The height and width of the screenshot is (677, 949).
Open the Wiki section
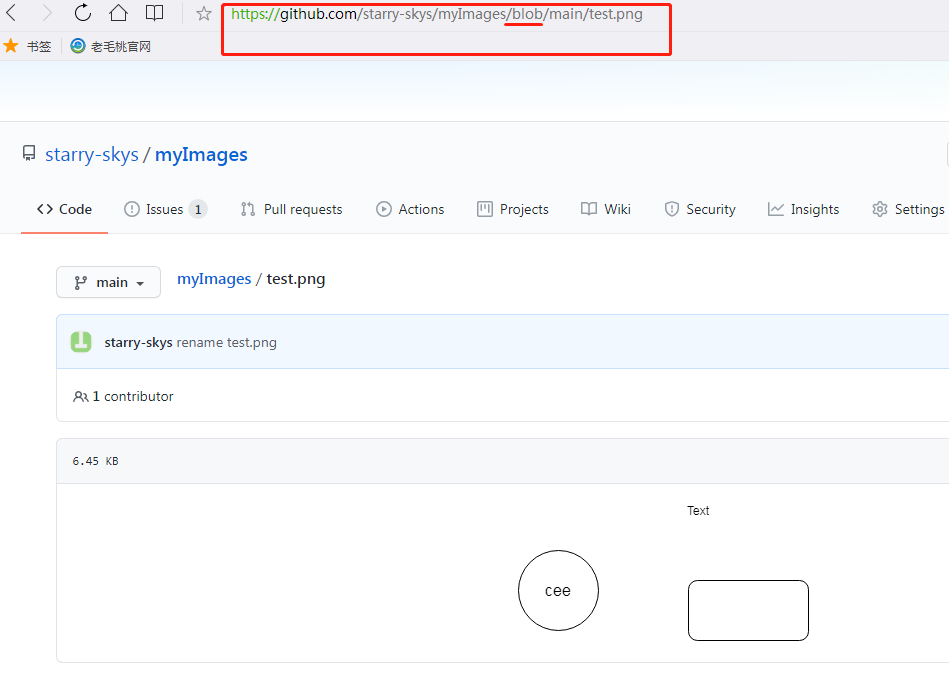pyautogui.click(x=606, y=209)
